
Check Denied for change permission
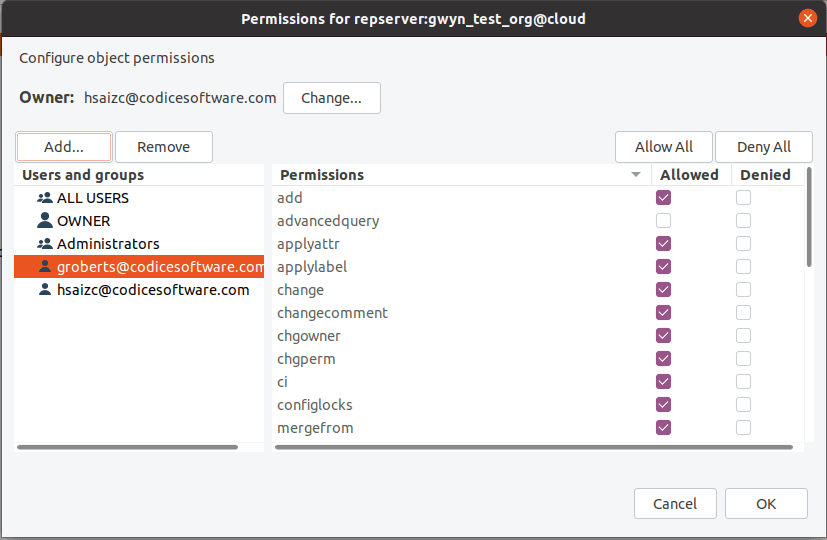point(744,290)
